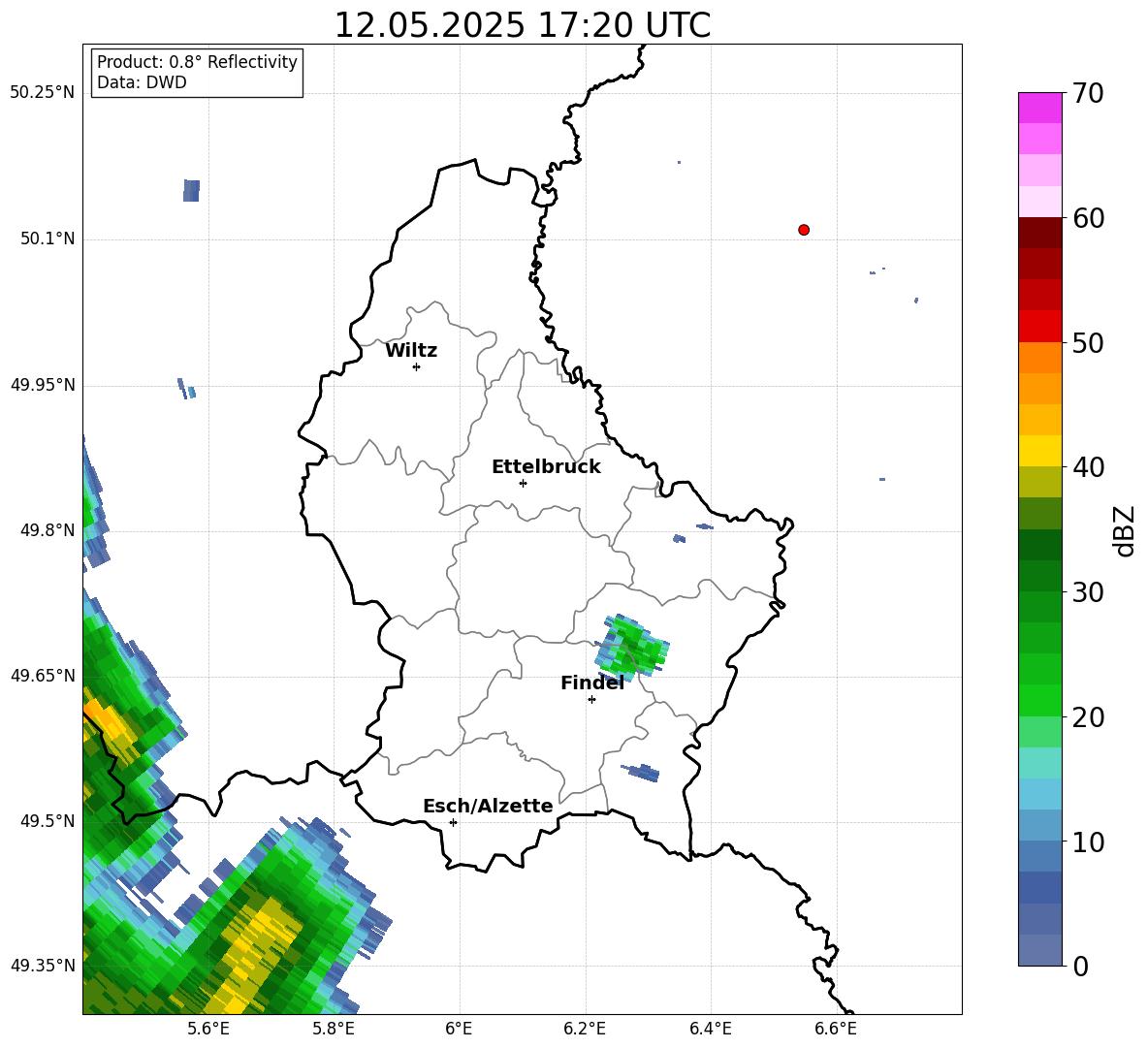1148x1048 pixels.
Task: Click the Esch/Alzette location cross marker
Action: [x=453, y=822]
